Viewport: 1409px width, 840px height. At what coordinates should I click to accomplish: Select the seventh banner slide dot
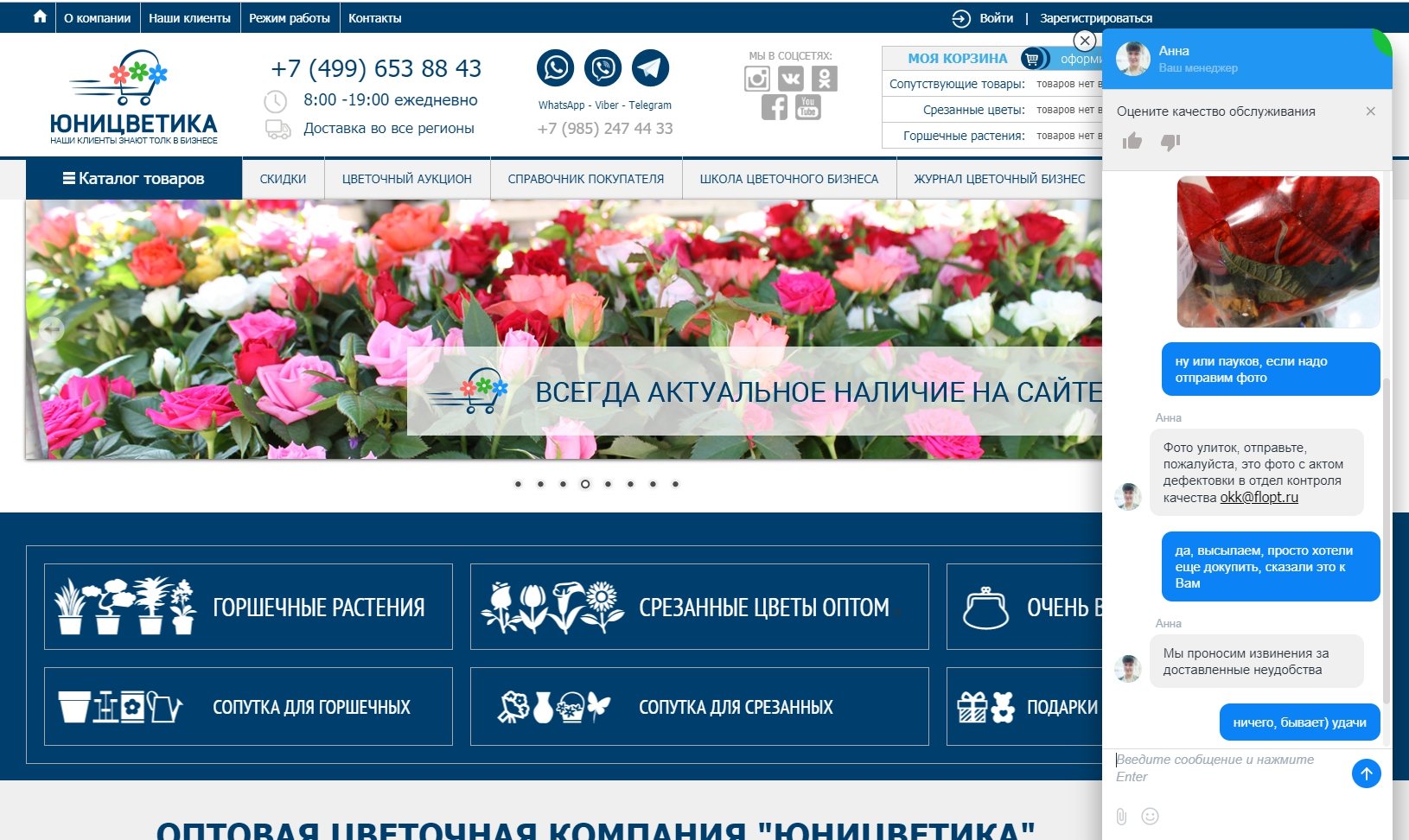[x=653, y=484]
